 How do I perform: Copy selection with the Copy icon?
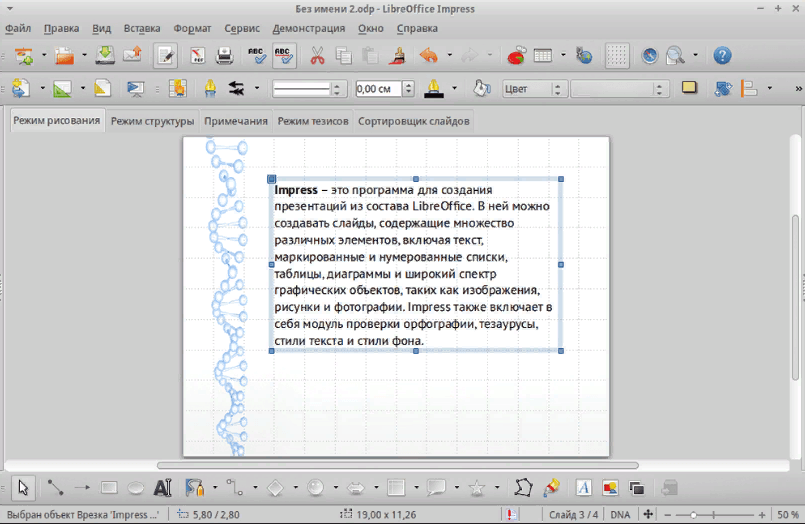tap(343, 55)
